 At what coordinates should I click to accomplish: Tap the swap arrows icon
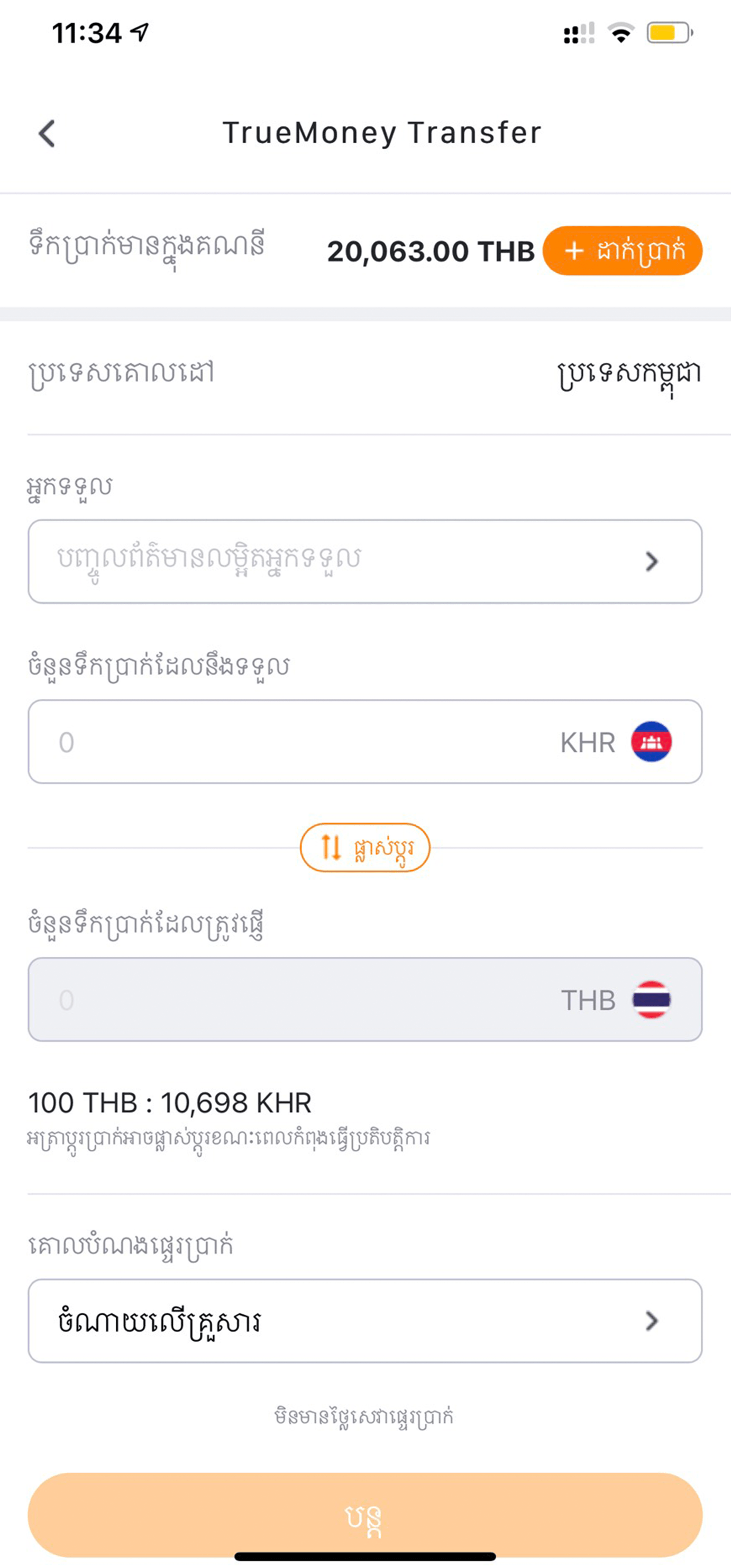(331, 847)
